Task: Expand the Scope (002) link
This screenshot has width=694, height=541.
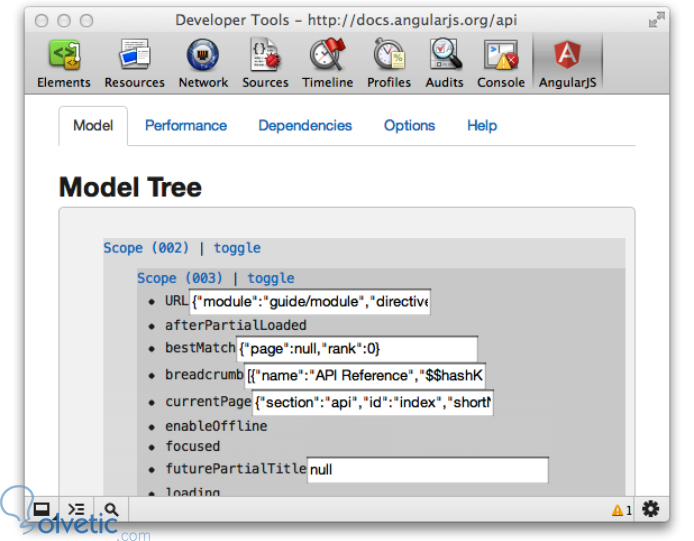Action: point(146,247)
